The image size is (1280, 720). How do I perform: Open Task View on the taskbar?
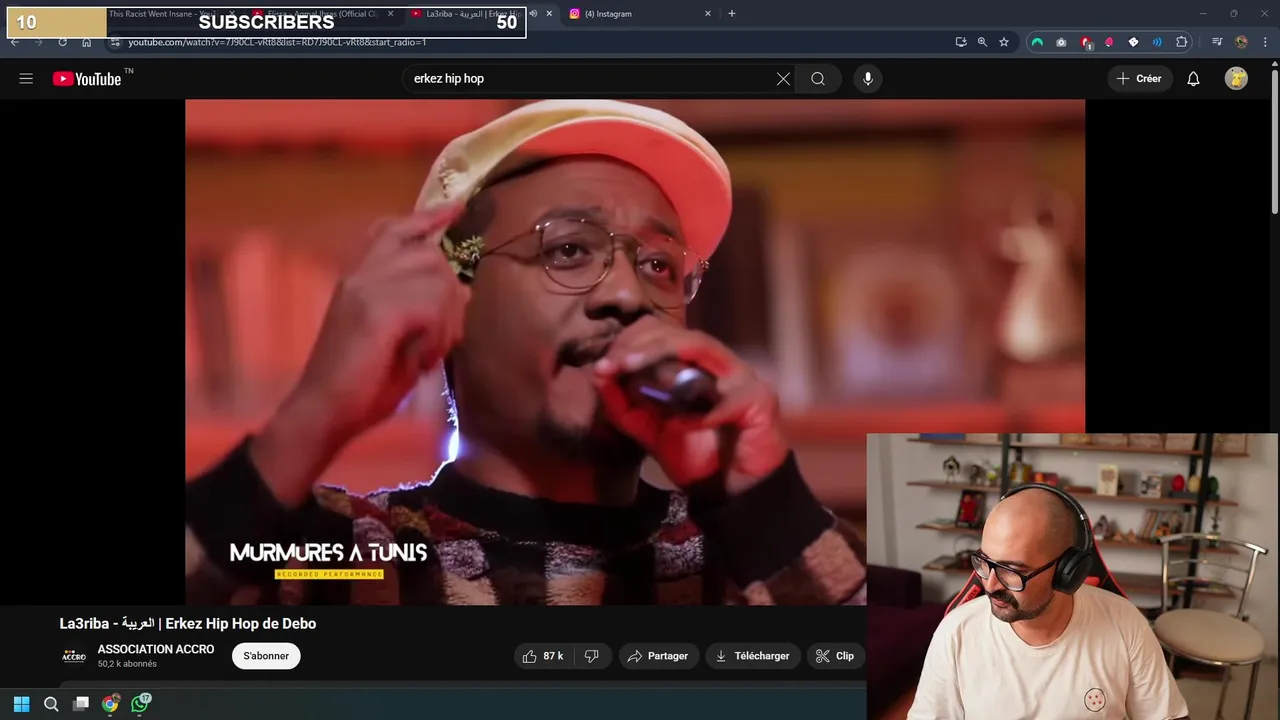(81, 704)
